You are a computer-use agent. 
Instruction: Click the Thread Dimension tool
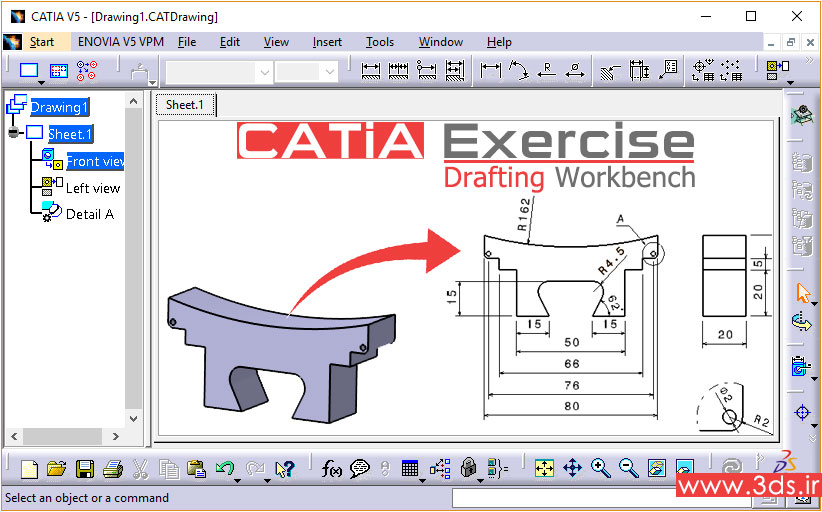[x=639, y=70]
